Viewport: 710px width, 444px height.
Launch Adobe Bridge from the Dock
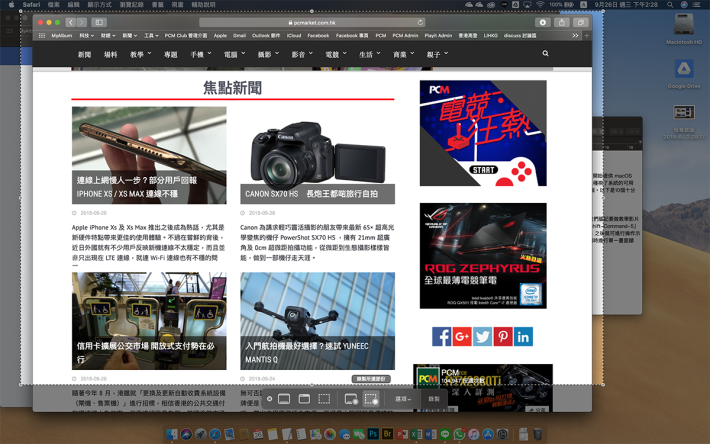[387, 434]
